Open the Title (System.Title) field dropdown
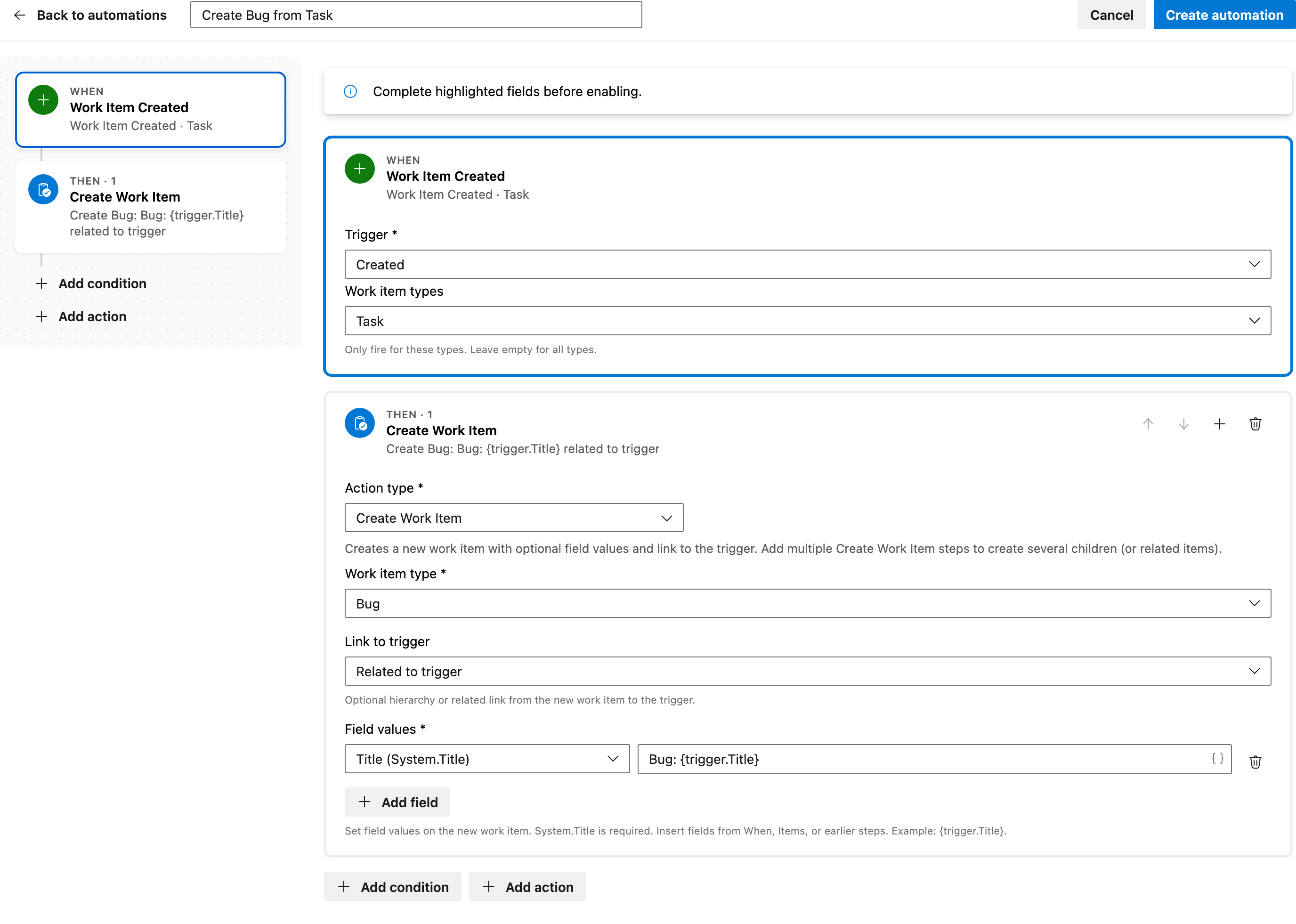The height and width of the screenshot is (924, 1296). [x=487, y=759]
